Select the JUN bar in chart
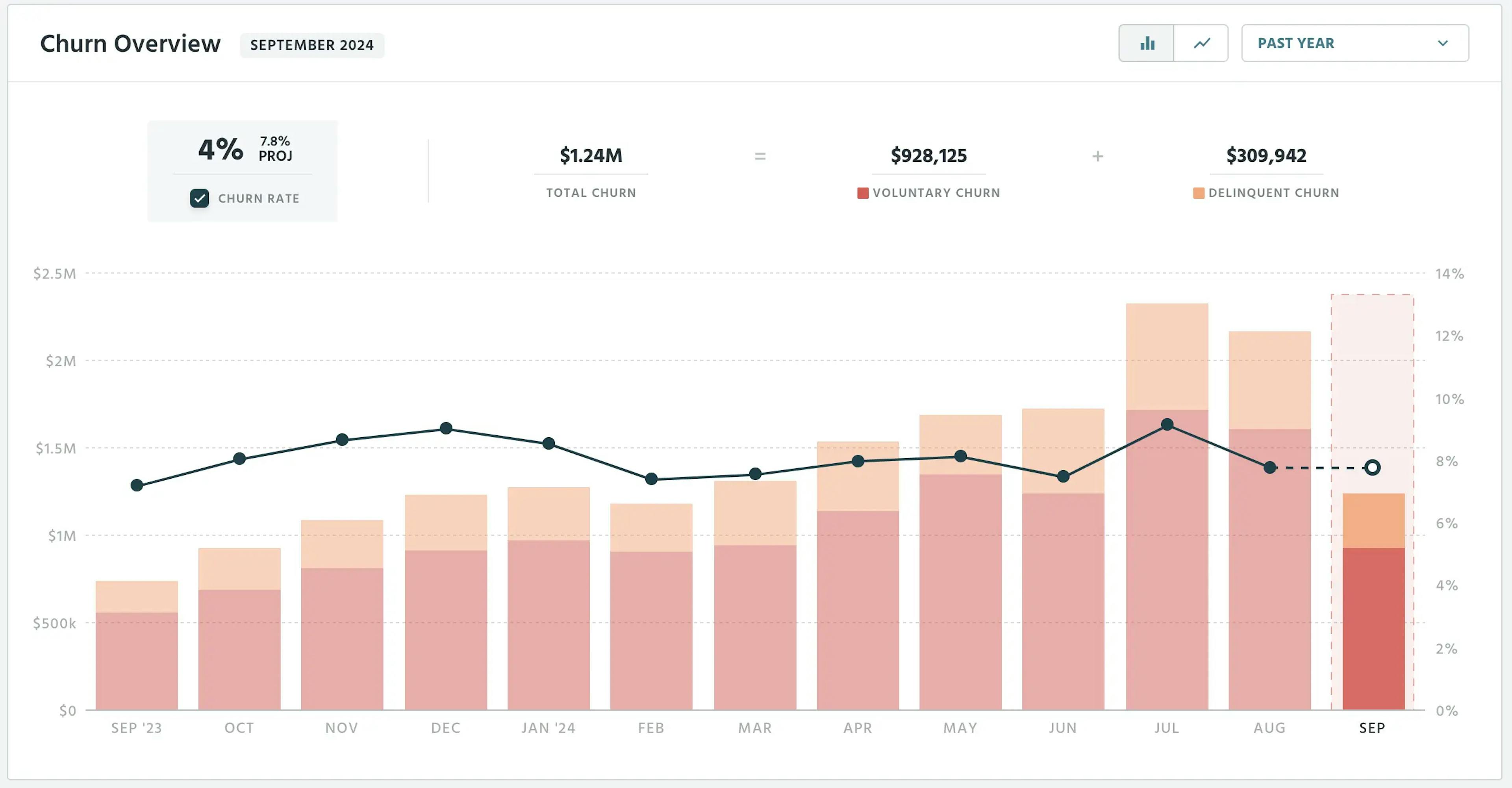Screen dimensions: 1512x788 click(1063, 559)
